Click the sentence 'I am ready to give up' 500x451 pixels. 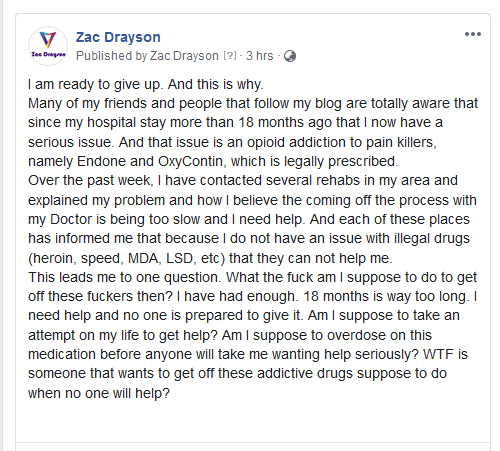[95, 84]
